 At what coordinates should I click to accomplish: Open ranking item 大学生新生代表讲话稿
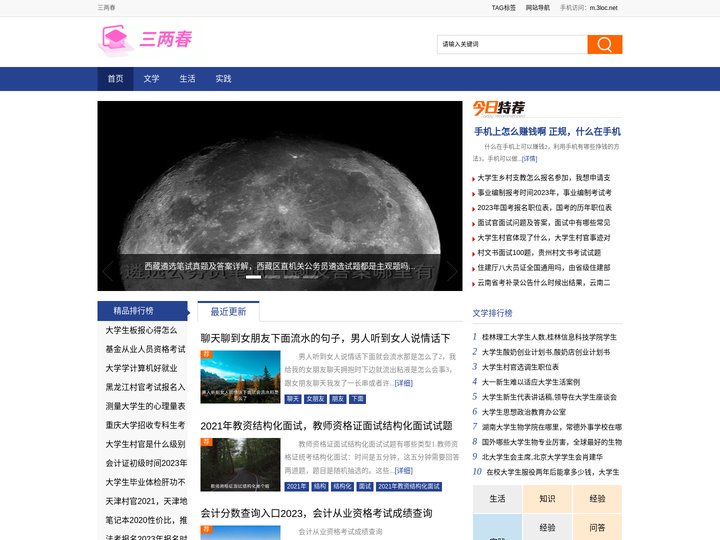click(x=549, y=397)
